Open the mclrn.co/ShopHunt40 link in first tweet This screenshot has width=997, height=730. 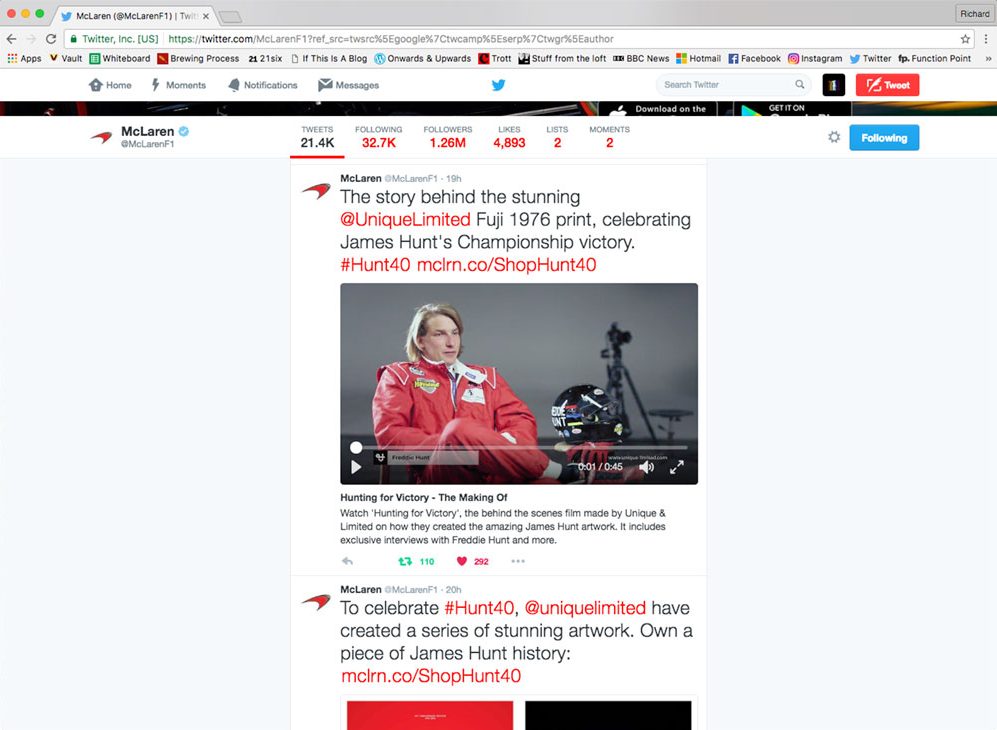(506, 265)
